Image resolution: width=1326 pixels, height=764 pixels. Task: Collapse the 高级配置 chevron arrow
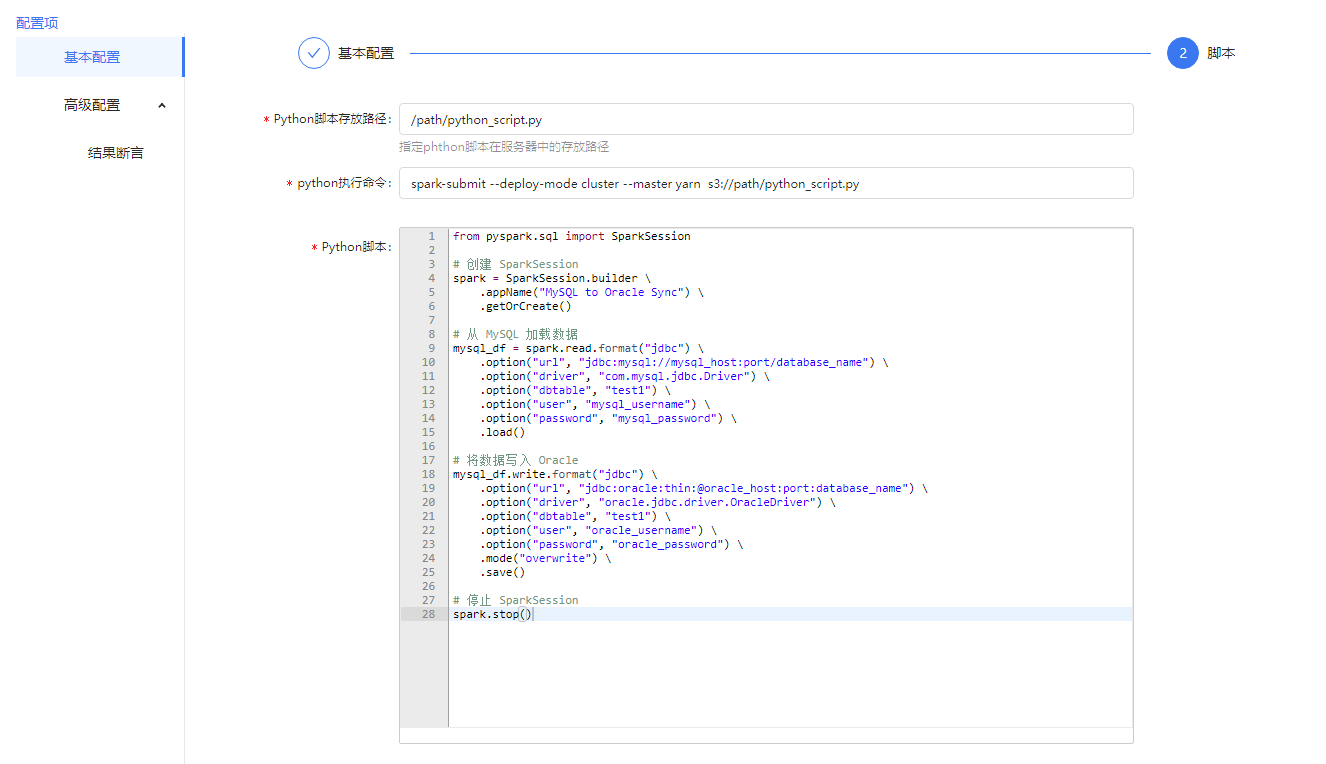pos(162,105)
